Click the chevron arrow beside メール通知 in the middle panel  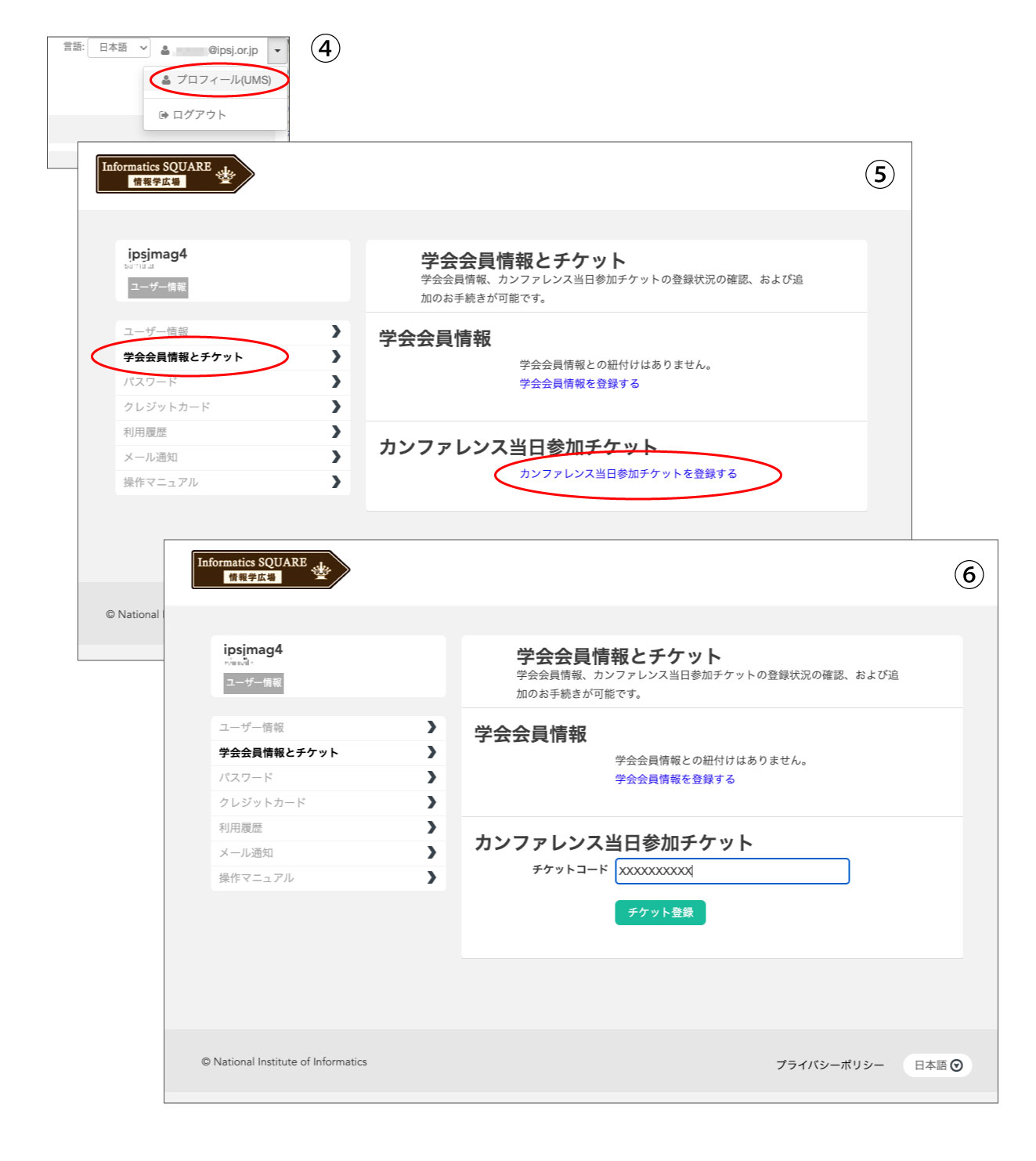(x=336, y=457)
